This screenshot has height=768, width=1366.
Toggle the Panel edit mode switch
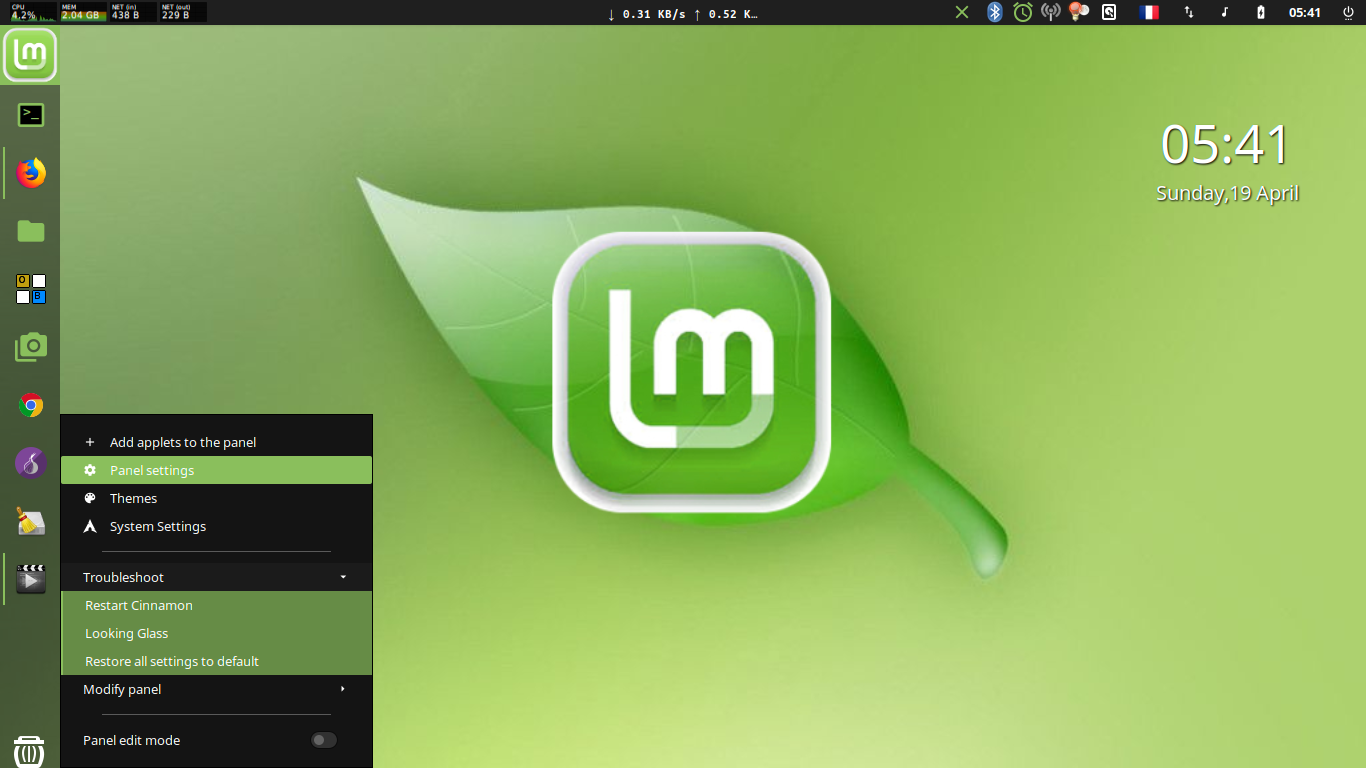(x=323, y=740)
